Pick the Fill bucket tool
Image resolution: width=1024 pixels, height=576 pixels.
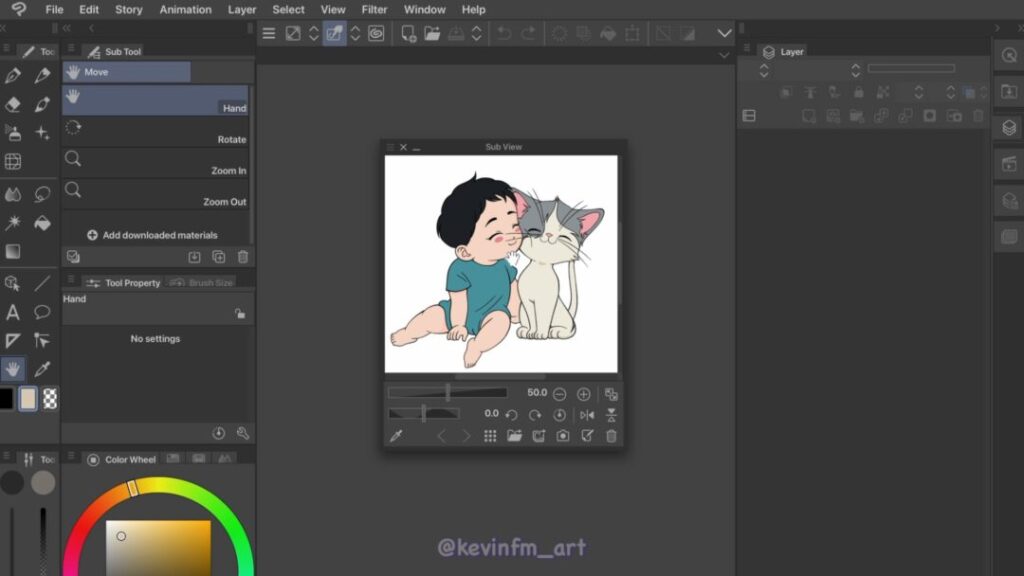(42, 222)
